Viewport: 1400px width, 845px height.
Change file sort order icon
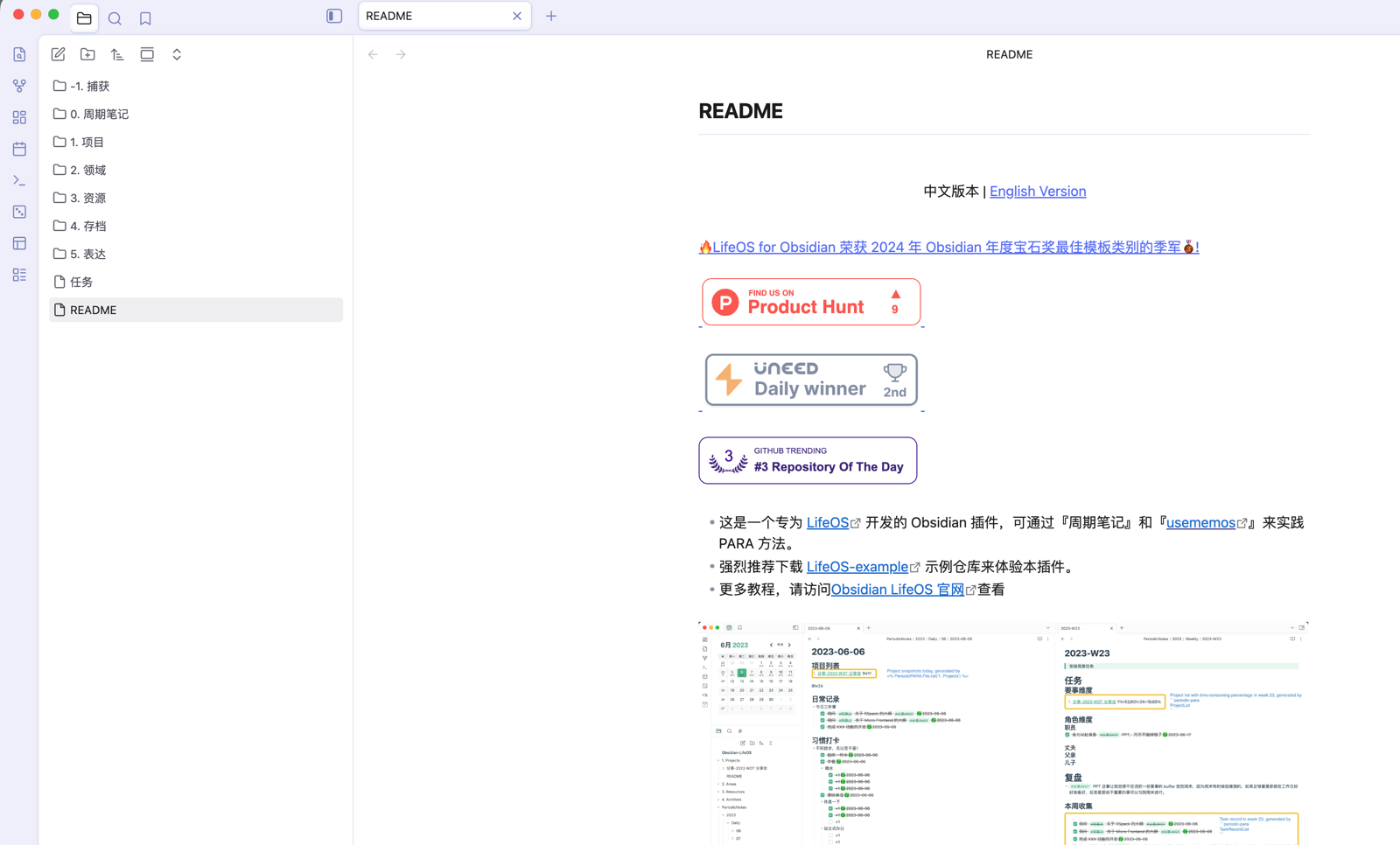[117, 54]
